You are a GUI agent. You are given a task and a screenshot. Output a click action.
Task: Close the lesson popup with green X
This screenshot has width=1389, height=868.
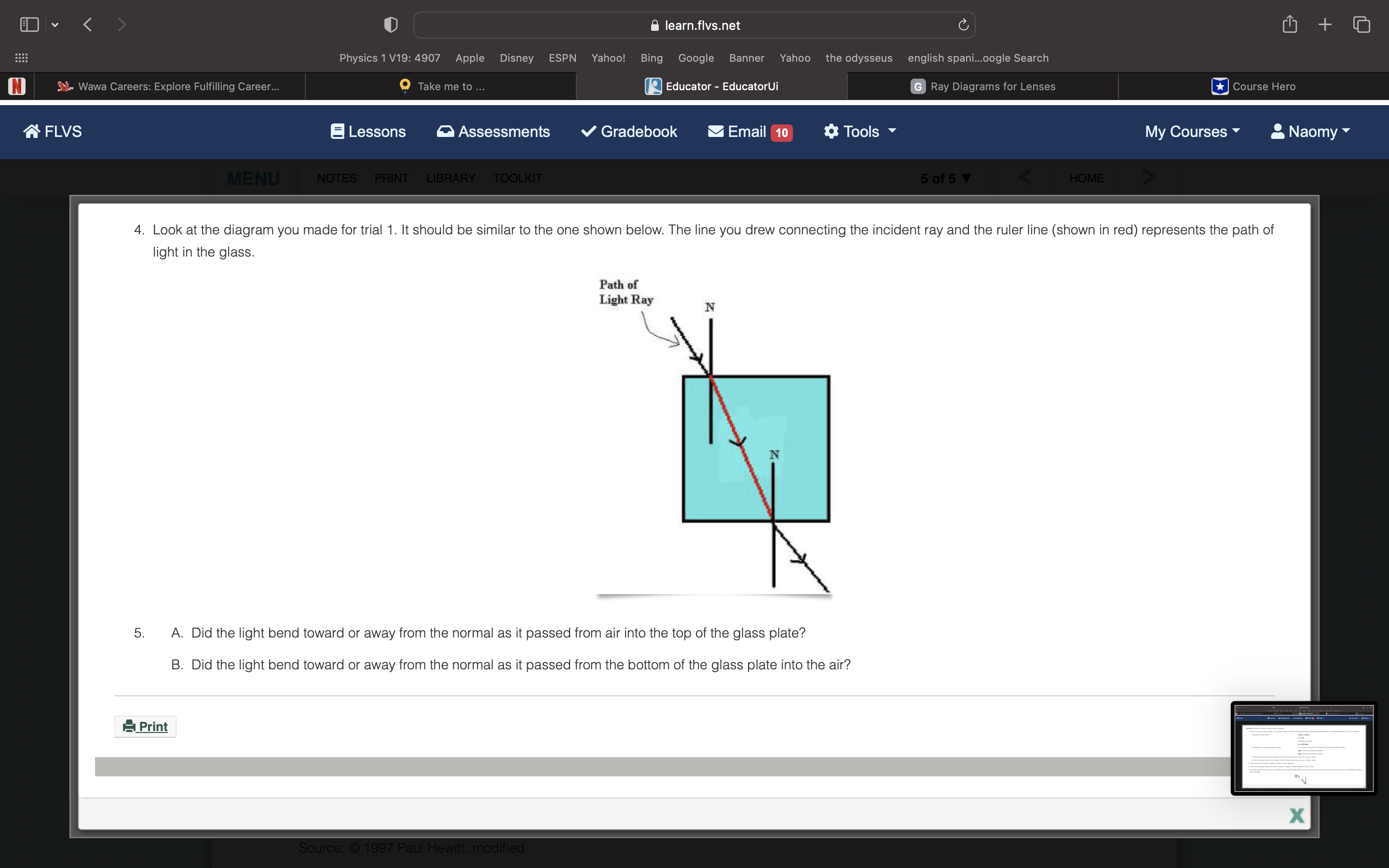1296,815
